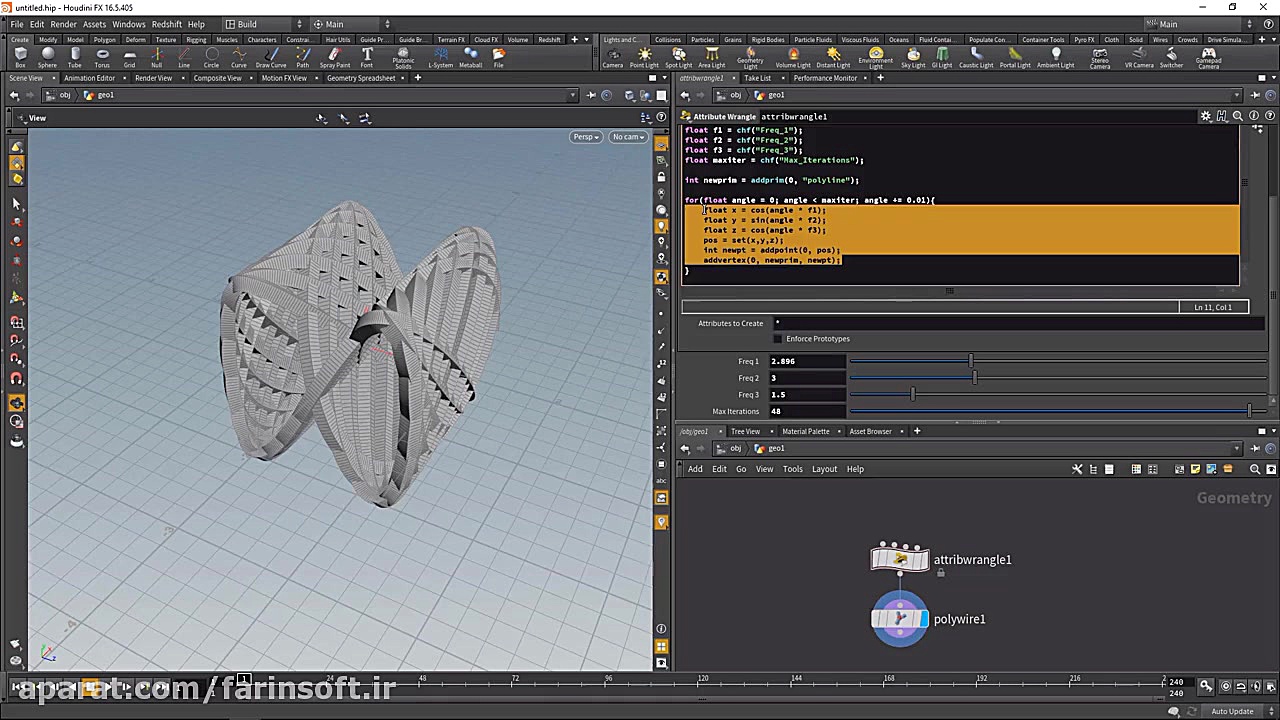Click the Max Iterations value field
This screenshot has height=720, width=1280.
point(806,411)
